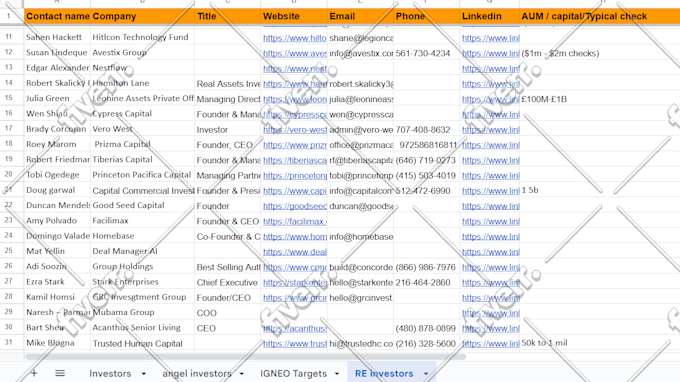Select the cell containing Cypress Capital

[x=143, y=114]
